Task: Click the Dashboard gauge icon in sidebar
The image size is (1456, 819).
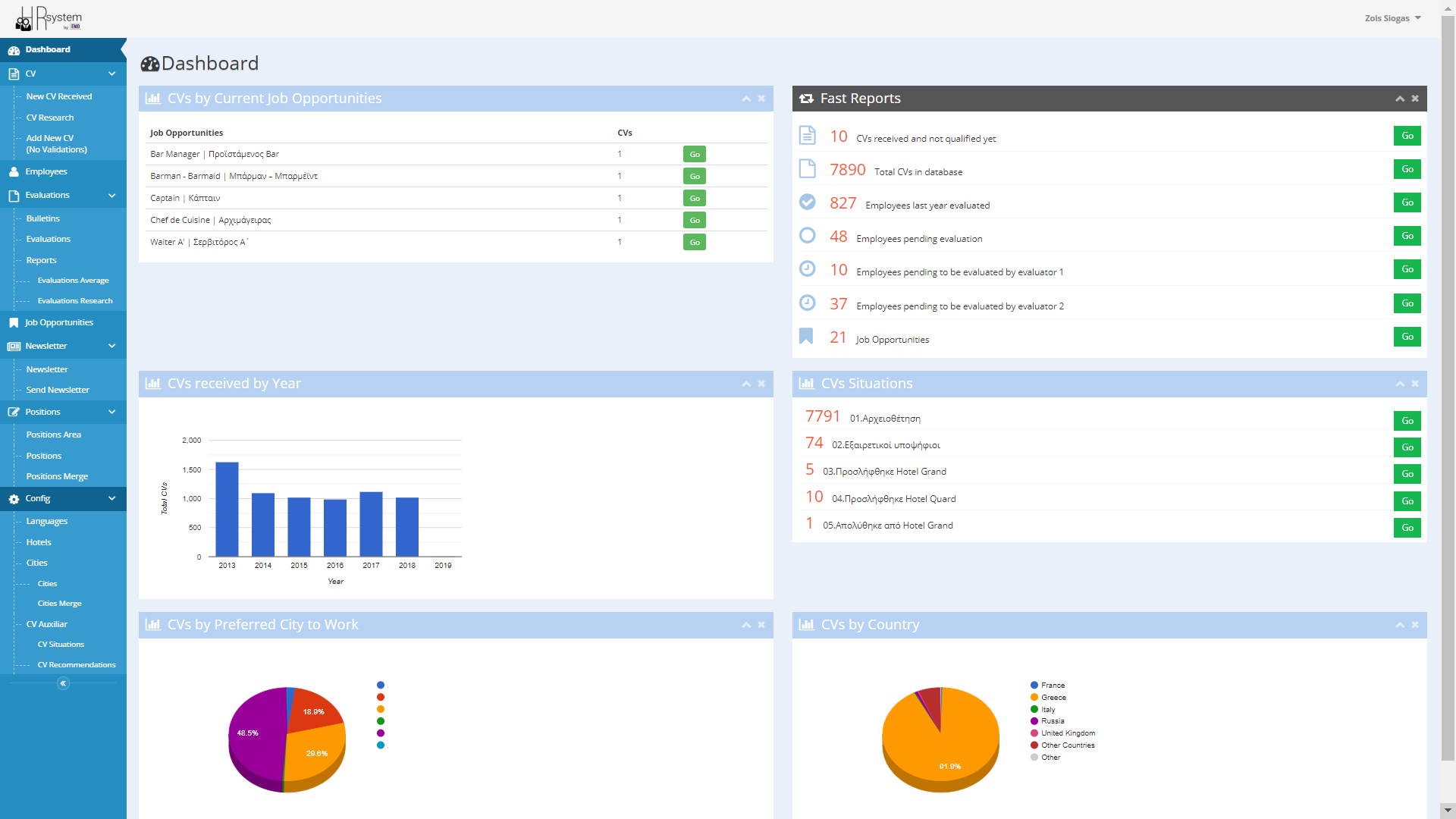Action: (14, 50)
